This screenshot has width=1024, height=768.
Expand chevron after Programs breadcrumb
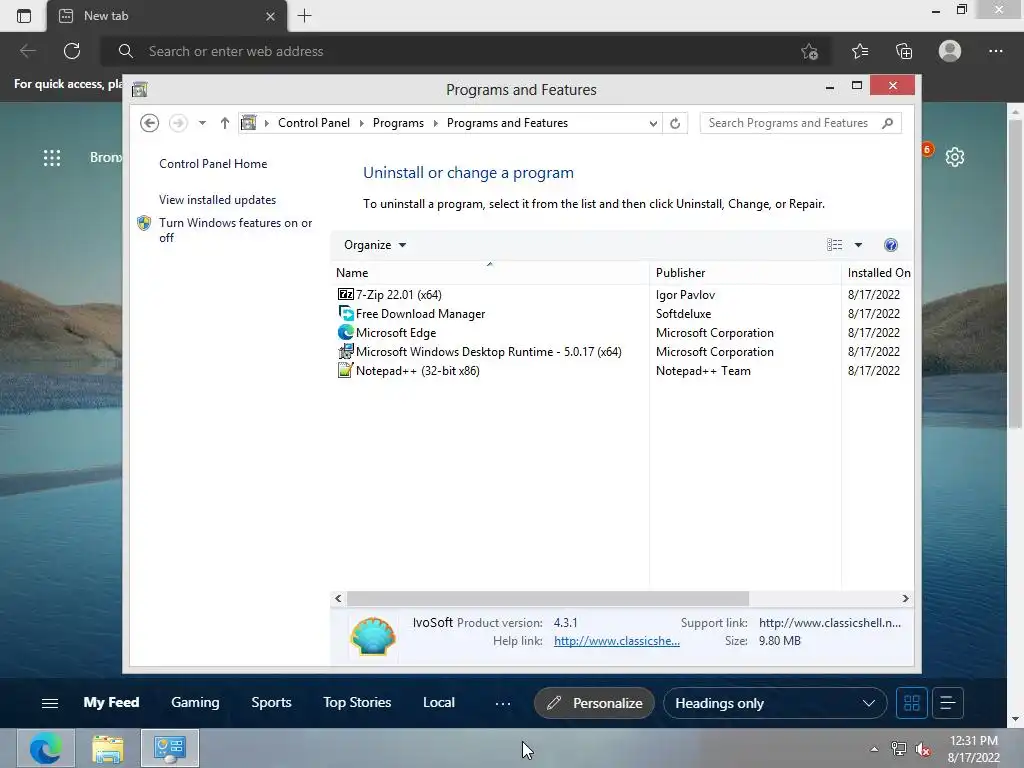click(436, 123)
